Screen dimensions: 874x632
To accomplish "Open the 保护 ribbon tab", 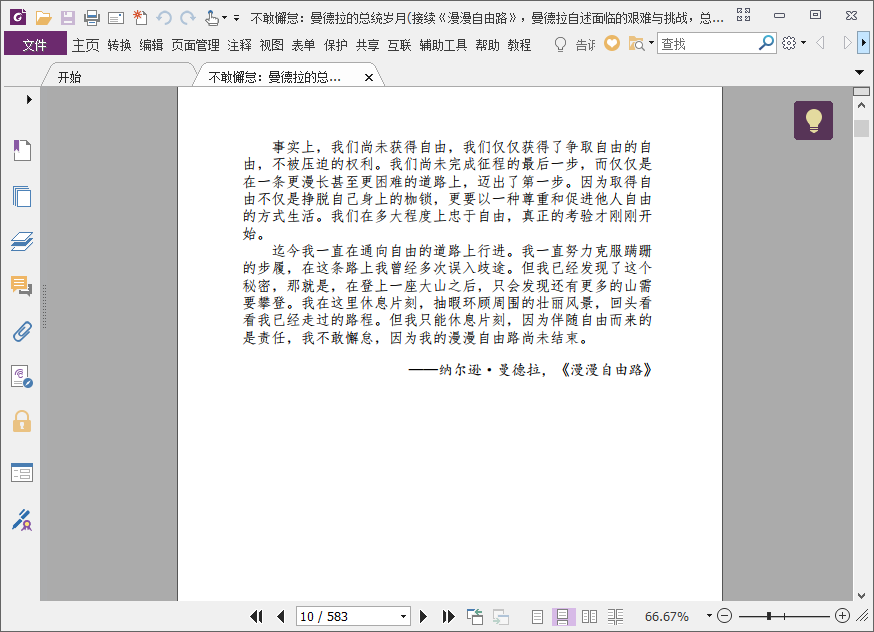I will pos(336,45).
